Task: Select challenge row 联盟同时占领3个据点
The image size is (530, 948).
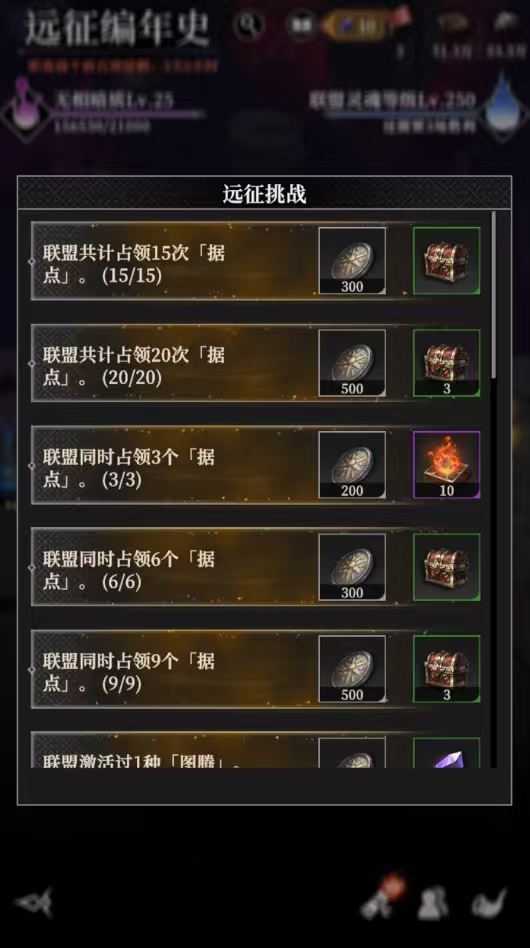Action: pos(257,465)
